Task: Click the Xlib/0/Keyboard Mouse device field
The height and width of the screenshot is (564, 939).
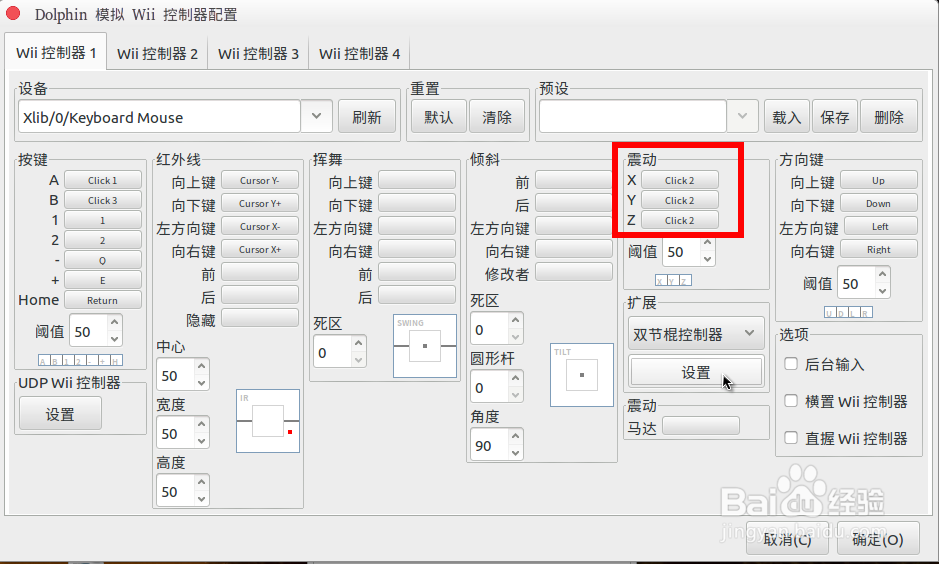Action: pyautogui.click(x=159, y=116)
